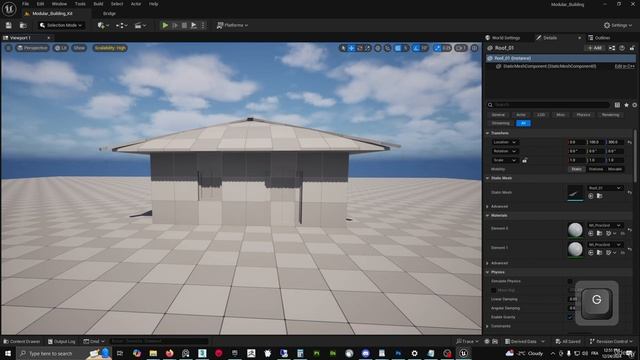Open the Edit menu

point(40,4)
